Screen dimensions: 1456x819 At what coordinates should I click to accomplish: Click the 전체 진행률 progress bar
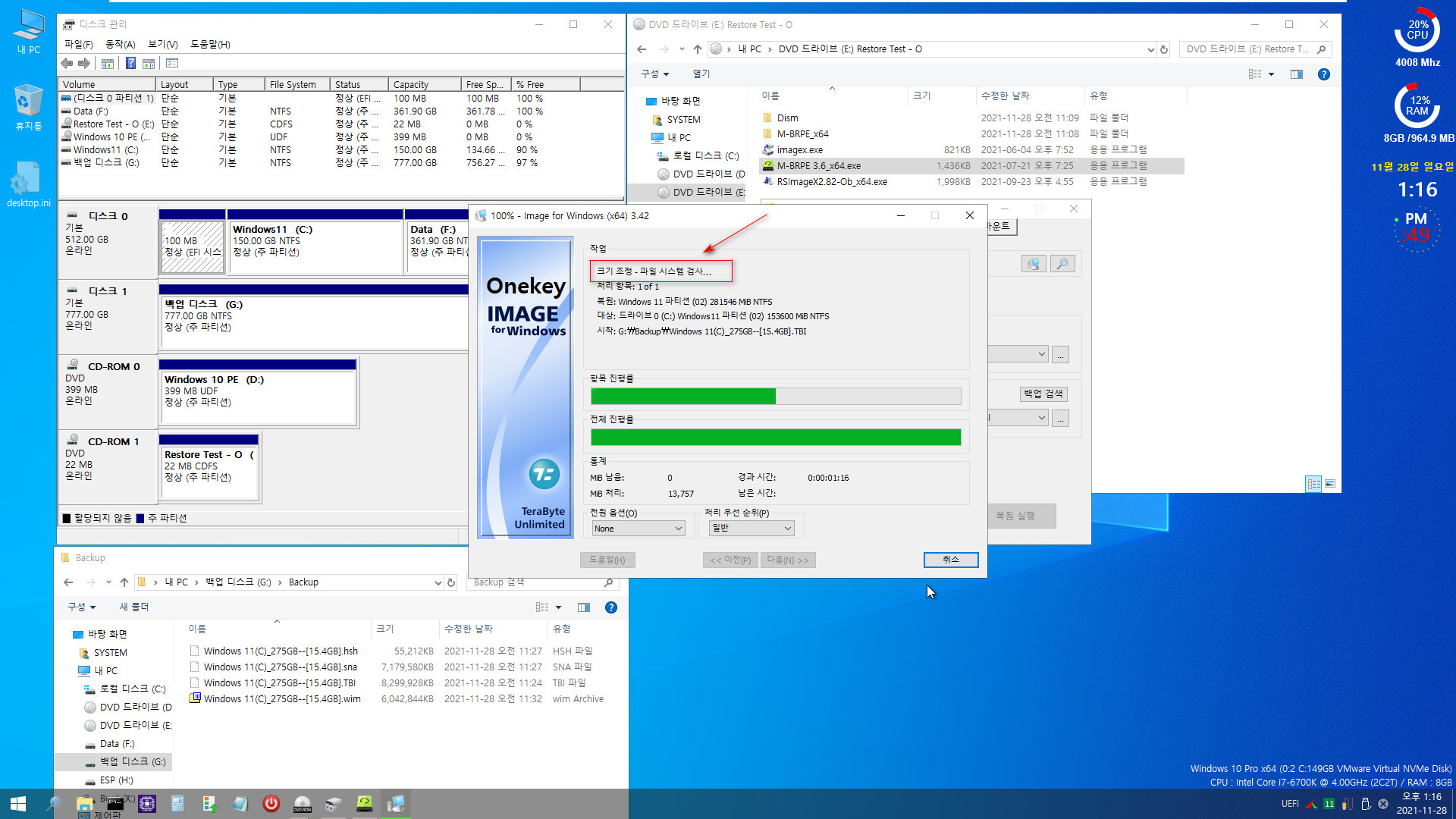[776, 438]
